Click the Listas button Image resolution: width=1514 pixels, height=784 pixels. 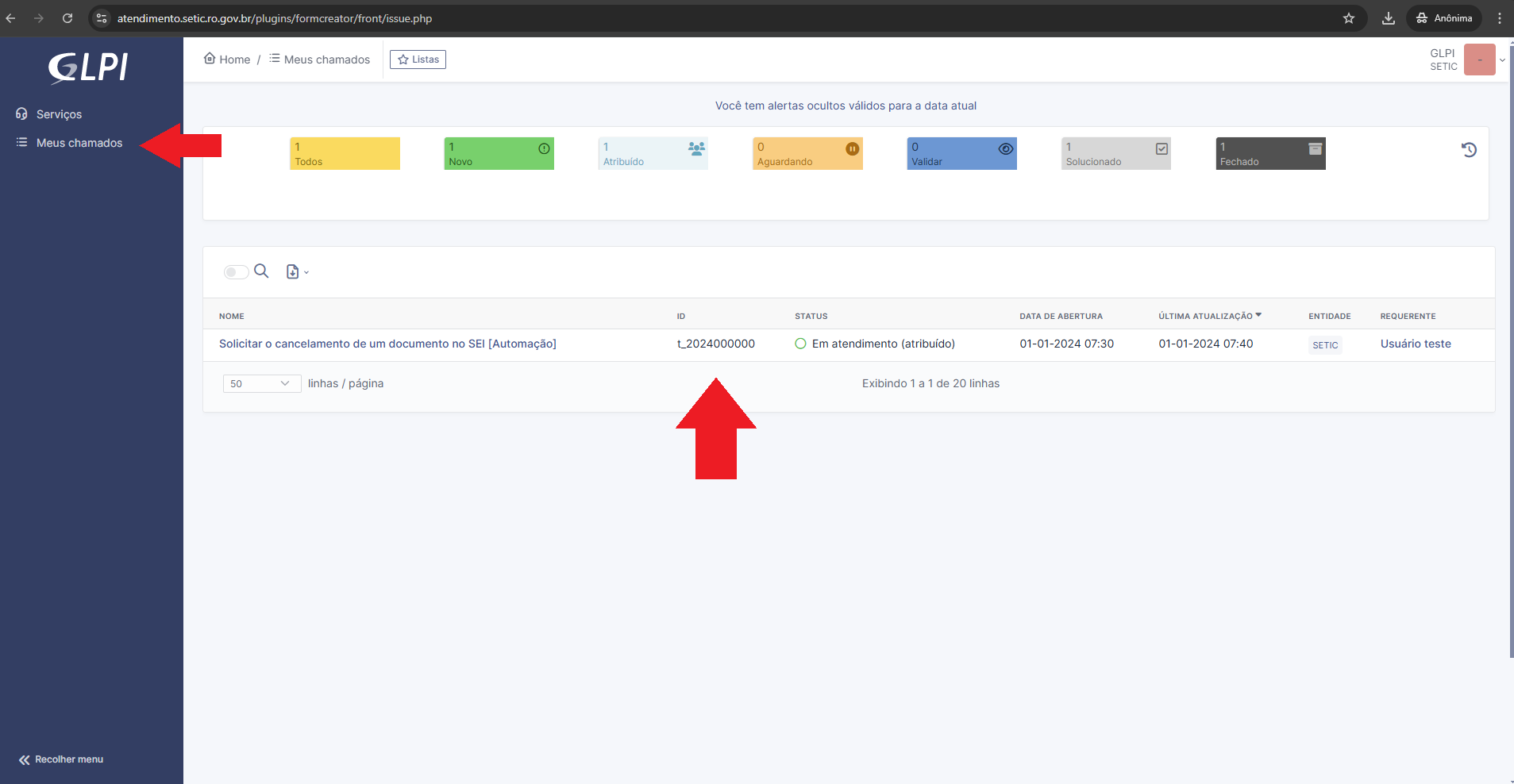point(418,60)
